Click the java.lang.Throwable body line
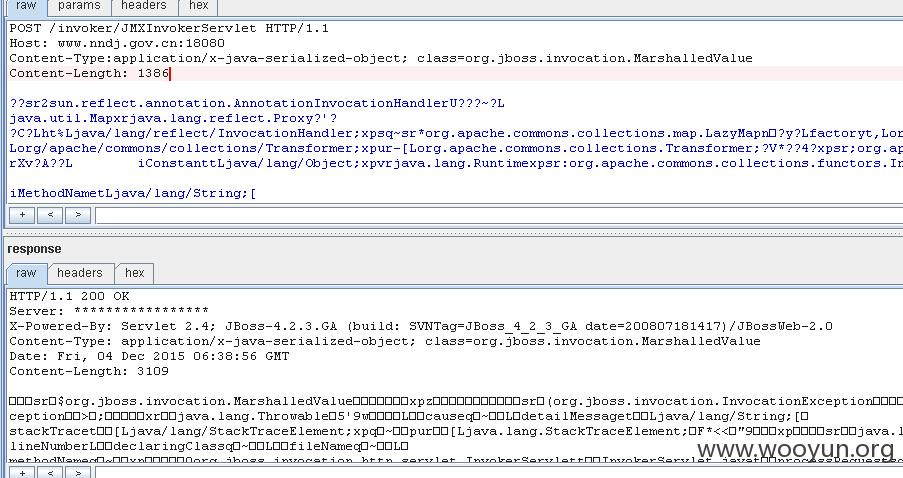 [x=409, y=416]
